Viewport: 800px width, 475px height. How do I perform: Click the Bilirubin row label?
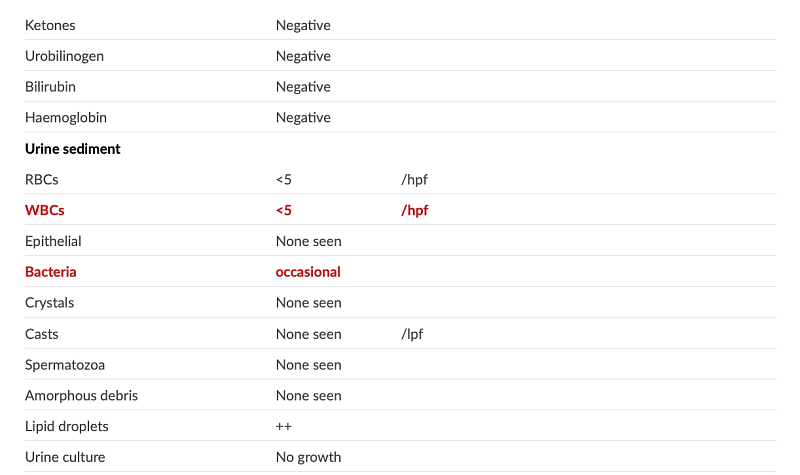pyautogui.click(x=51, y=87)
